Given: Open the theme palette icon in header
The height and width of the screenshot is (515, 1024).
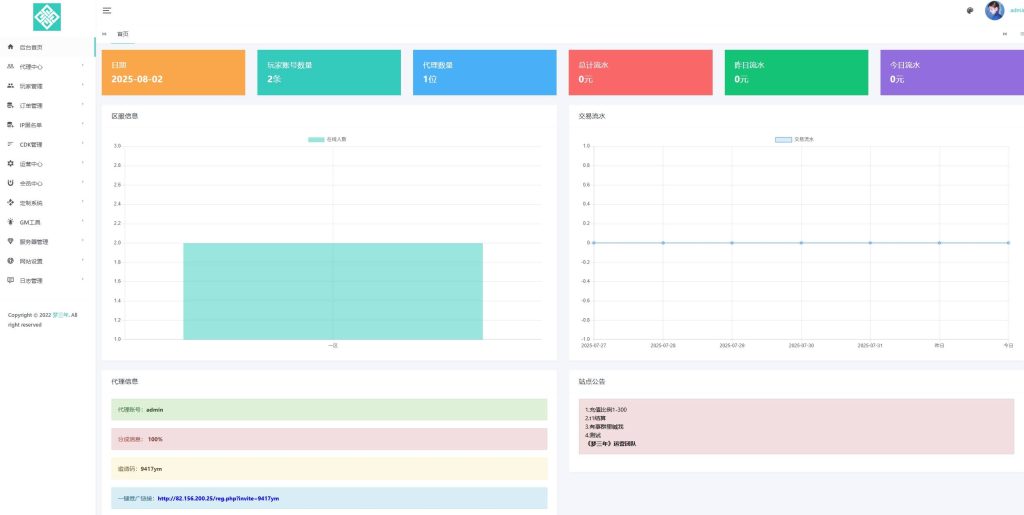Looking at the screenshot, I should pos(969,11).
